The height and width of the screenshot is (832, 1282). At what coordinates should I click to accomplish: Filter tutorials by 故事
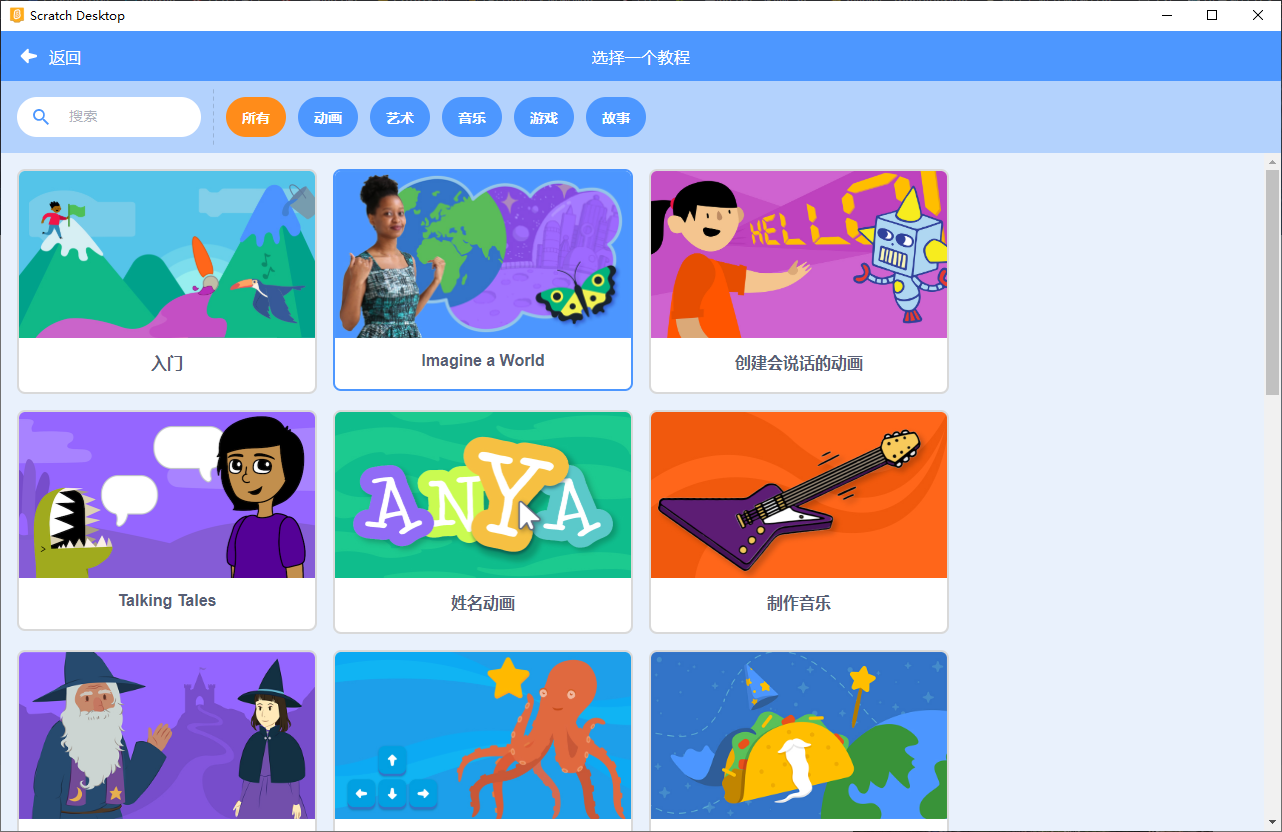(x=616, y=117)
